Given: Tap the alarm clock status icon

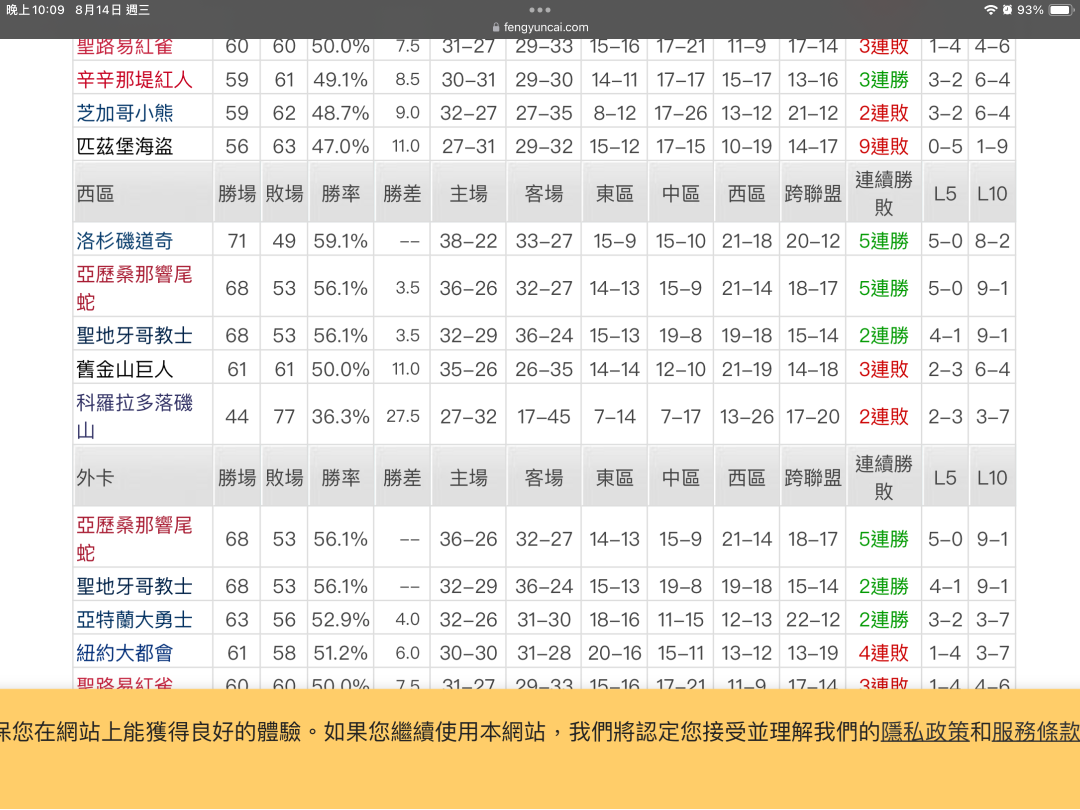Looking at the screenshot, I should click(1007, 10).
